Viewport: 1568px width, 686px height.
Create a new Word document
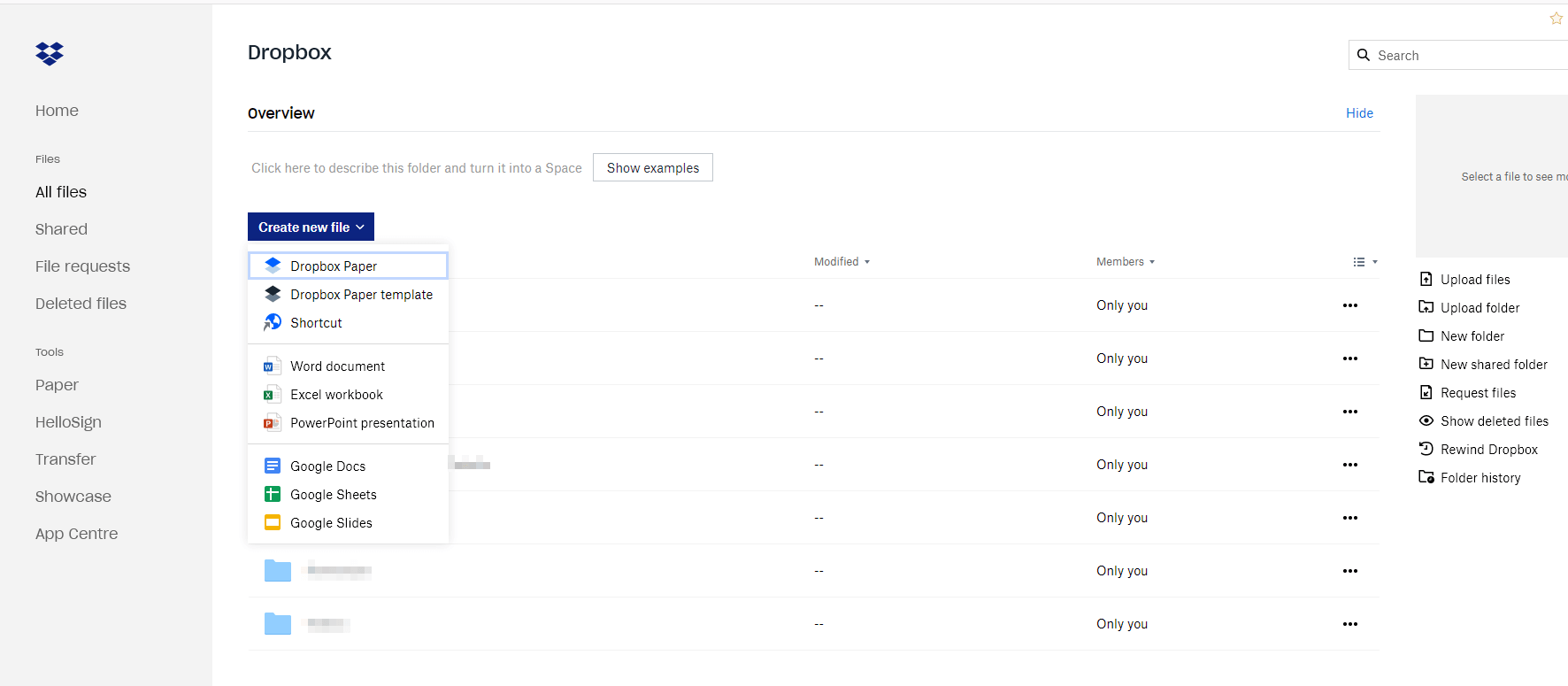pos(348,366)
